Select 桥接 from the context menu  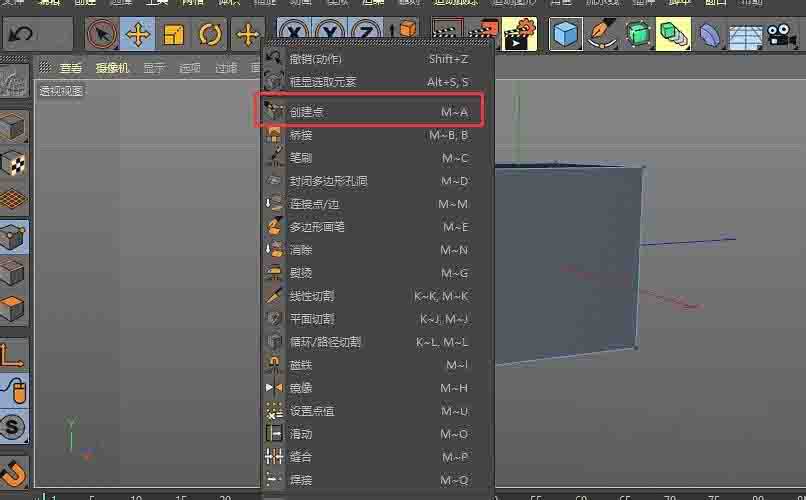[x=378, y=135]
